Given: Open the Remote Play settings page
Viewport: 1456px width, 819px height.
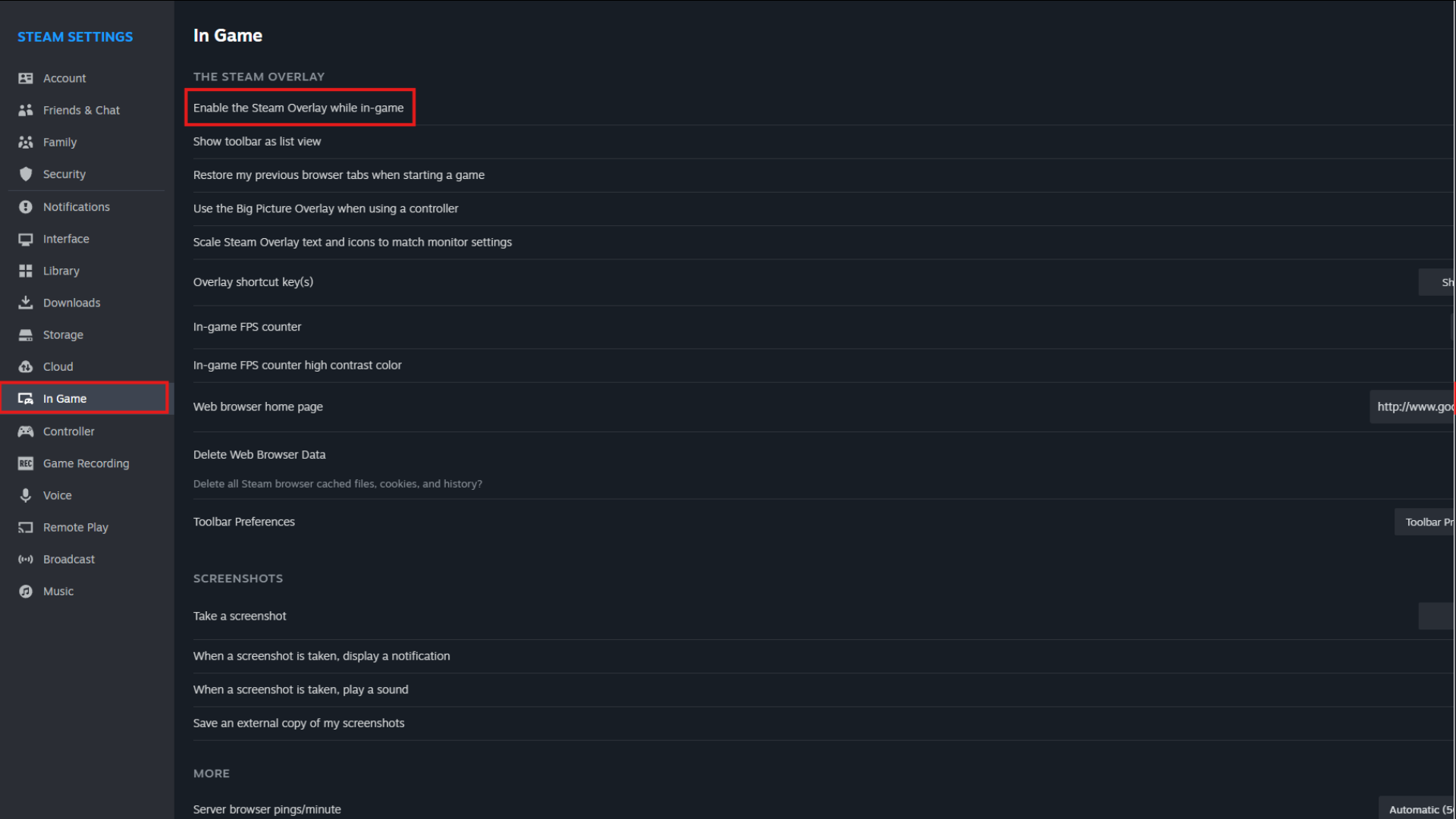Looking at the screenshot, I should click(75, 527).
